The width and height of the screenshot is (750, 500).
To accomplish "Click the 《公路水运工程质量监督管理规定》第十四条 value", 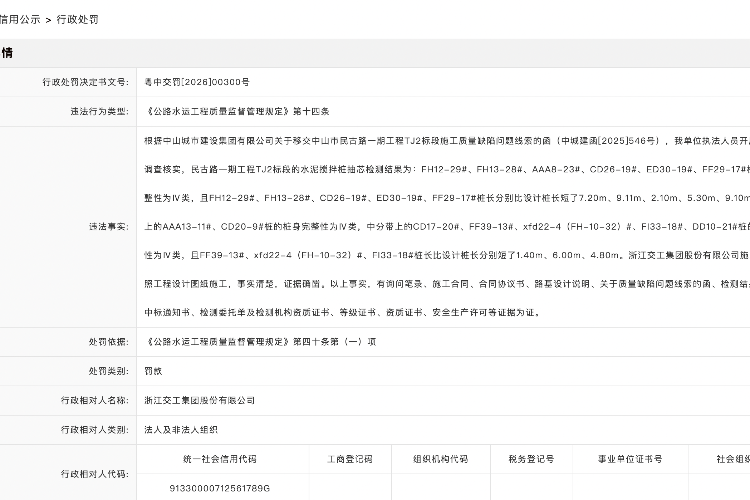I will tap(230, 111).
